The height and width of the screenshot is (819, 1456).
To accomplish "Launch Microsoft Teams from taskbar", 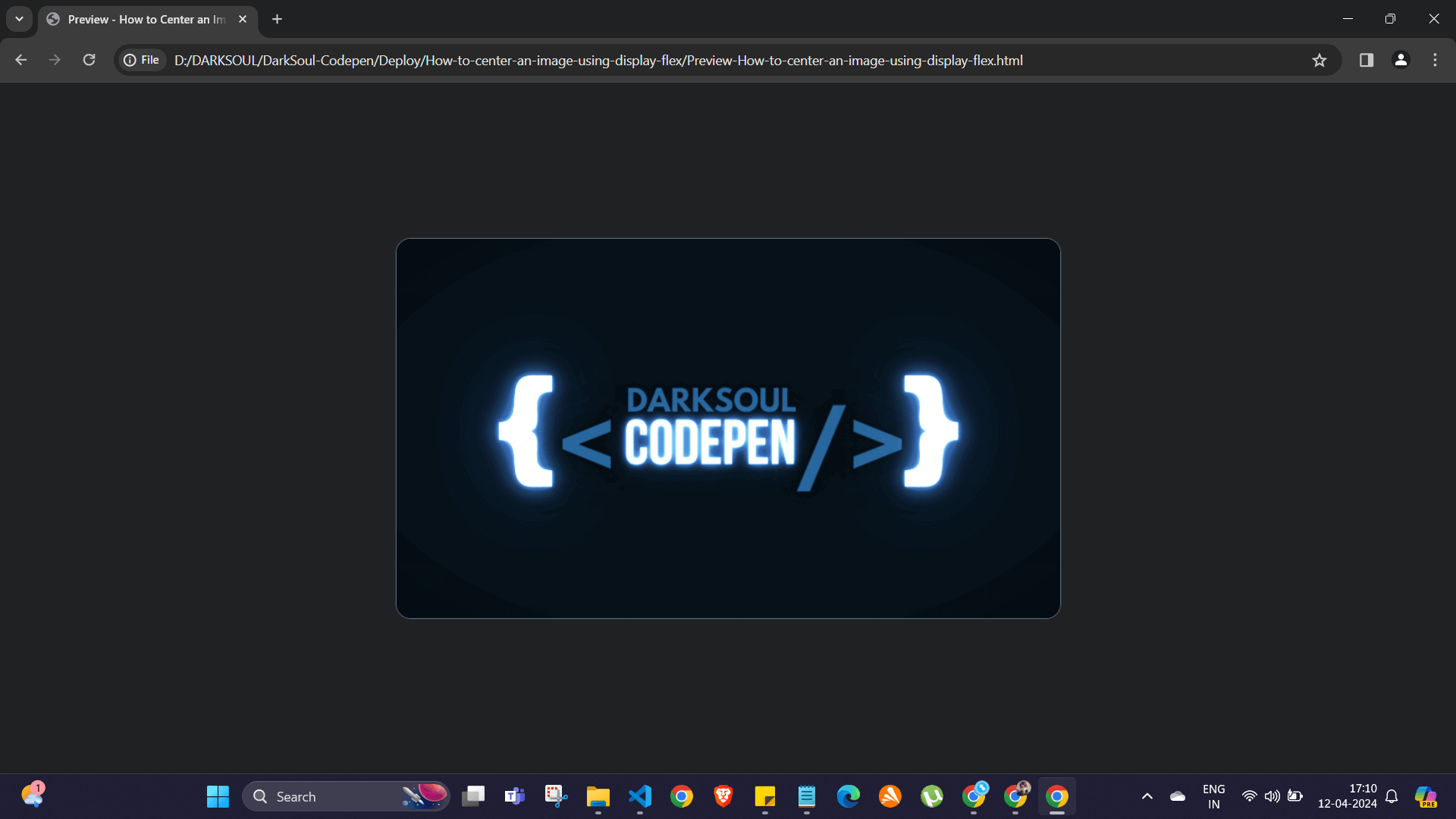I will point(515,796).
